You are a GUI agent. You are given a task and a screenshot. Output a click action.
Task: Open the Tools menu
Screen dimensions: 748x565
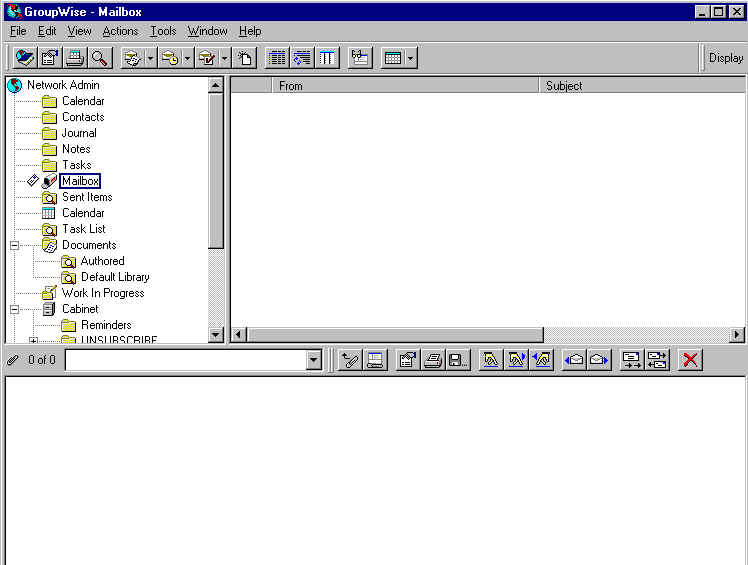[163, 31]
